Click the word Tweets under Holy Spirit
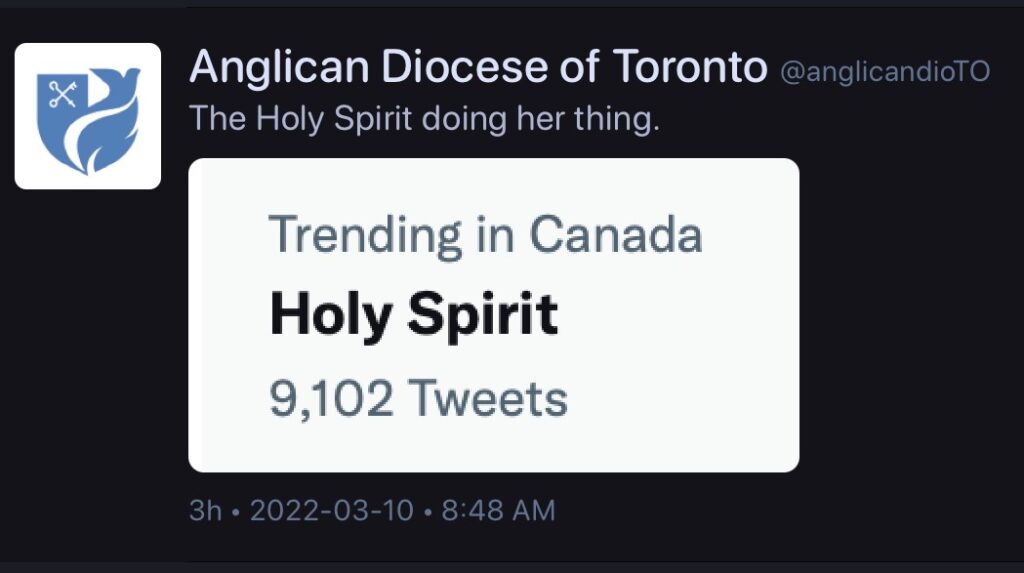This screenshot has height=573, width=1024. [488, 399]
